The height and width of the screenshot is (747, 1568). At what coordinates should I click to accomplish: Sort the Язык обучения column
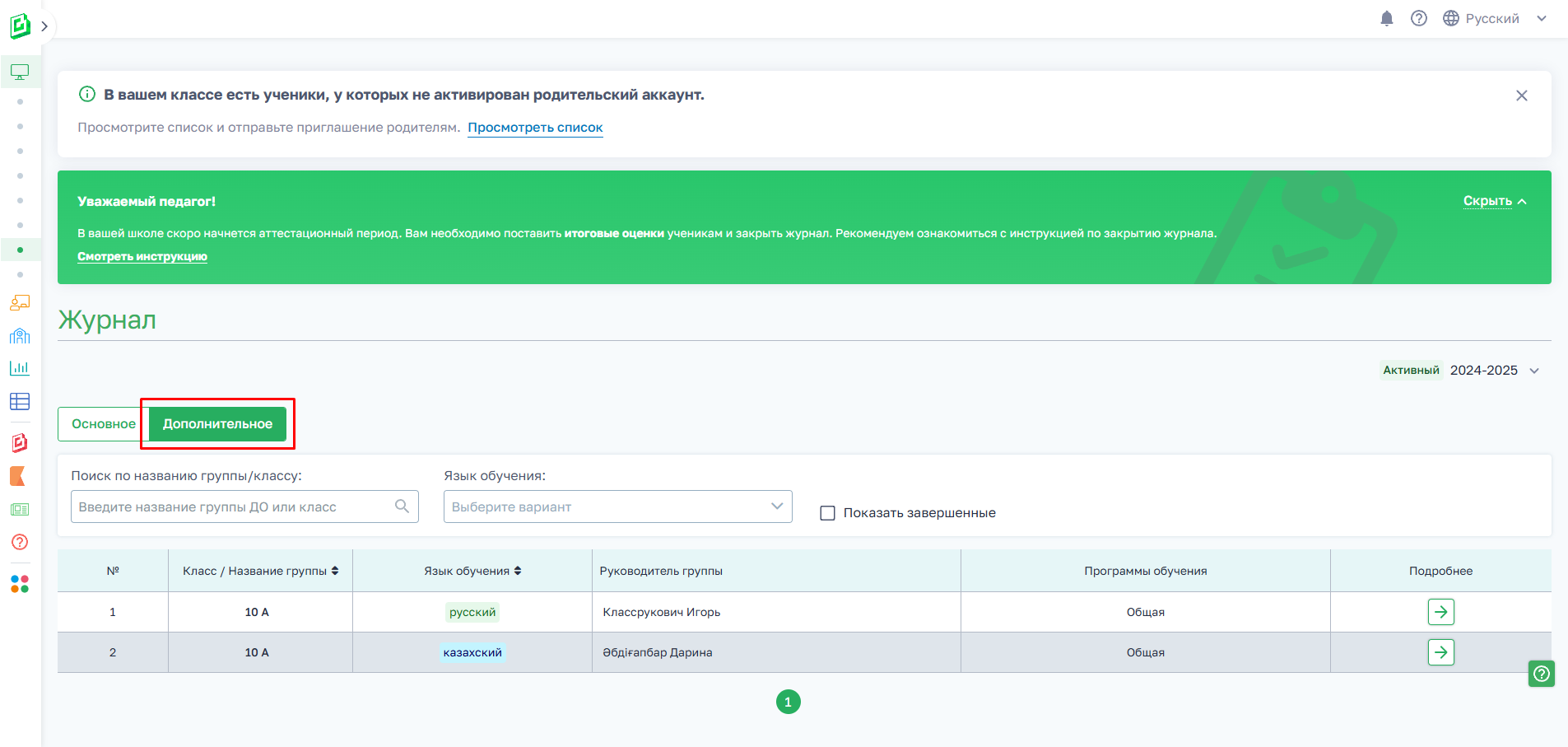(x=518, y=571)
